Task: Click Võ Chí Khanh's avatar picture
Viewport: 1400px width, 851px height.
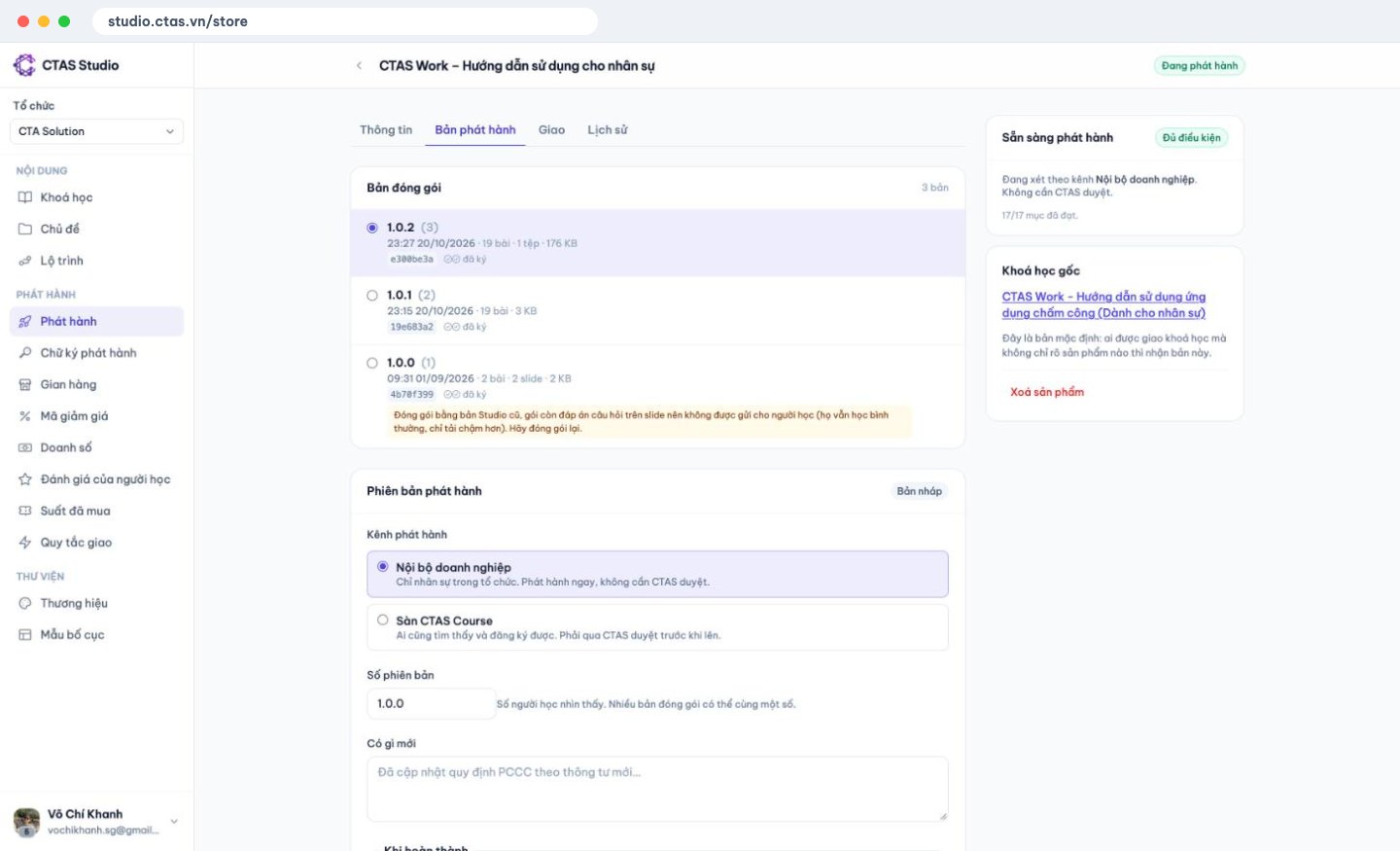Action: point(26,822)
